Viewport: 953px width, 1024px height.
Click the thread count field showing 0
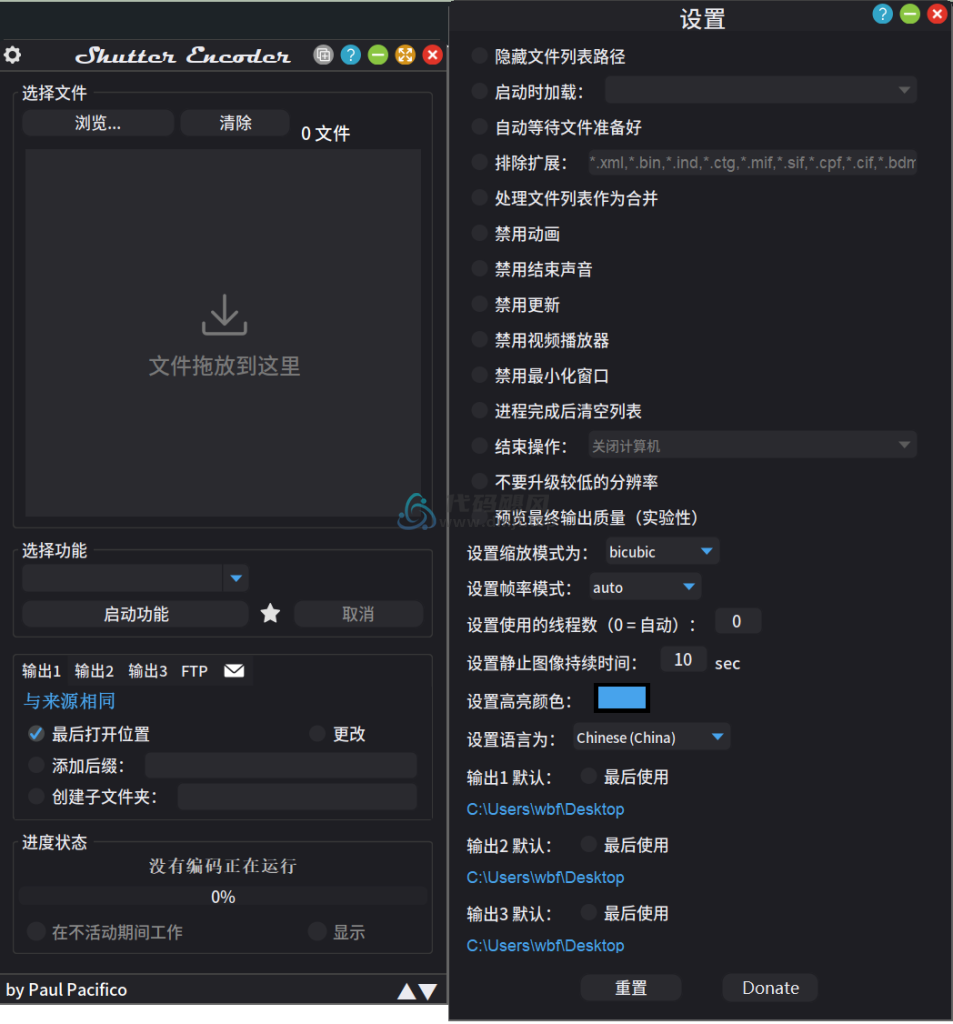(x=737, y=621)
